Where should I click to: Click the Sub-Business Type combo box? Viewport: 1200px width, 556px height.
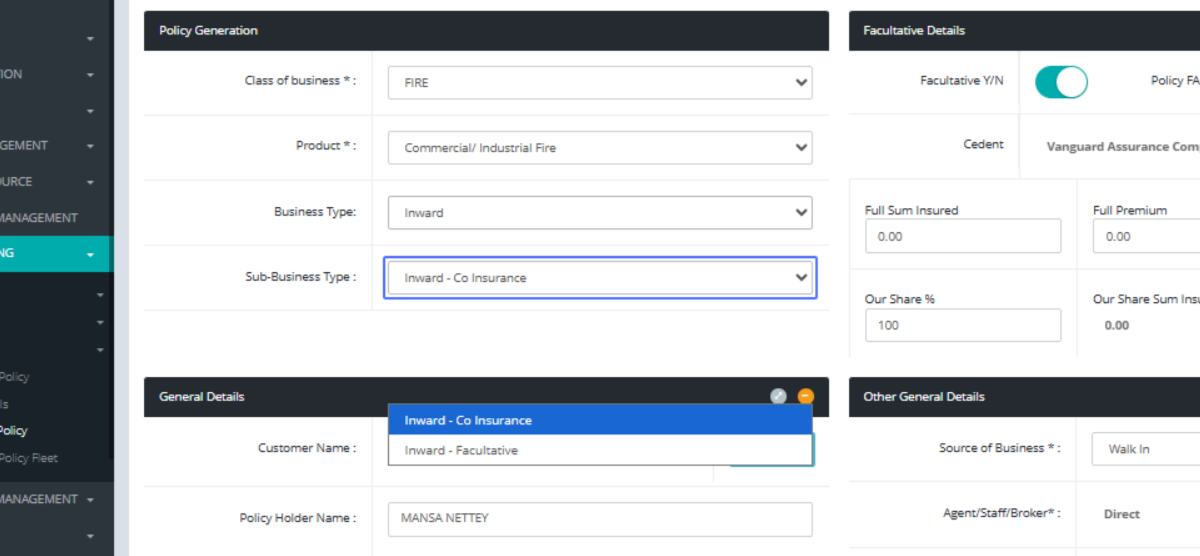(600, 278)
